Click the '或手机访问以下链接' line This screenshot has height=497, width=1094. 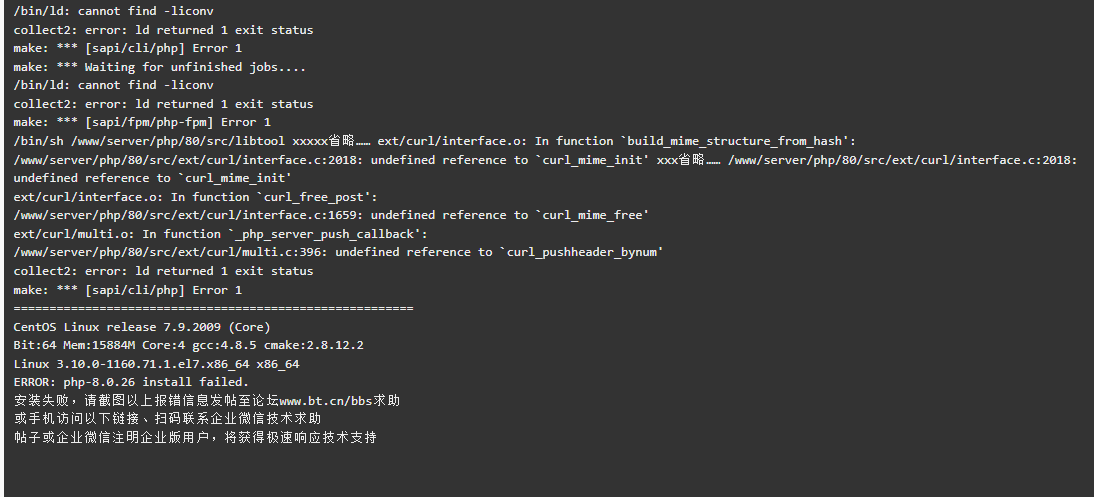pos(167,419)
